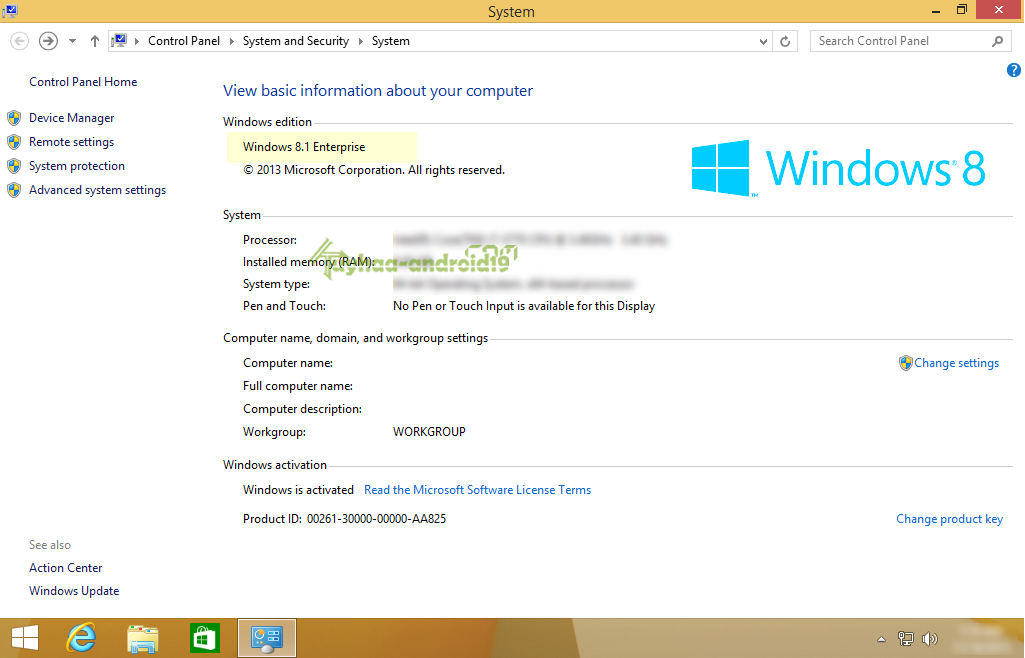Click the System window title bar icon

pos(9,10)
